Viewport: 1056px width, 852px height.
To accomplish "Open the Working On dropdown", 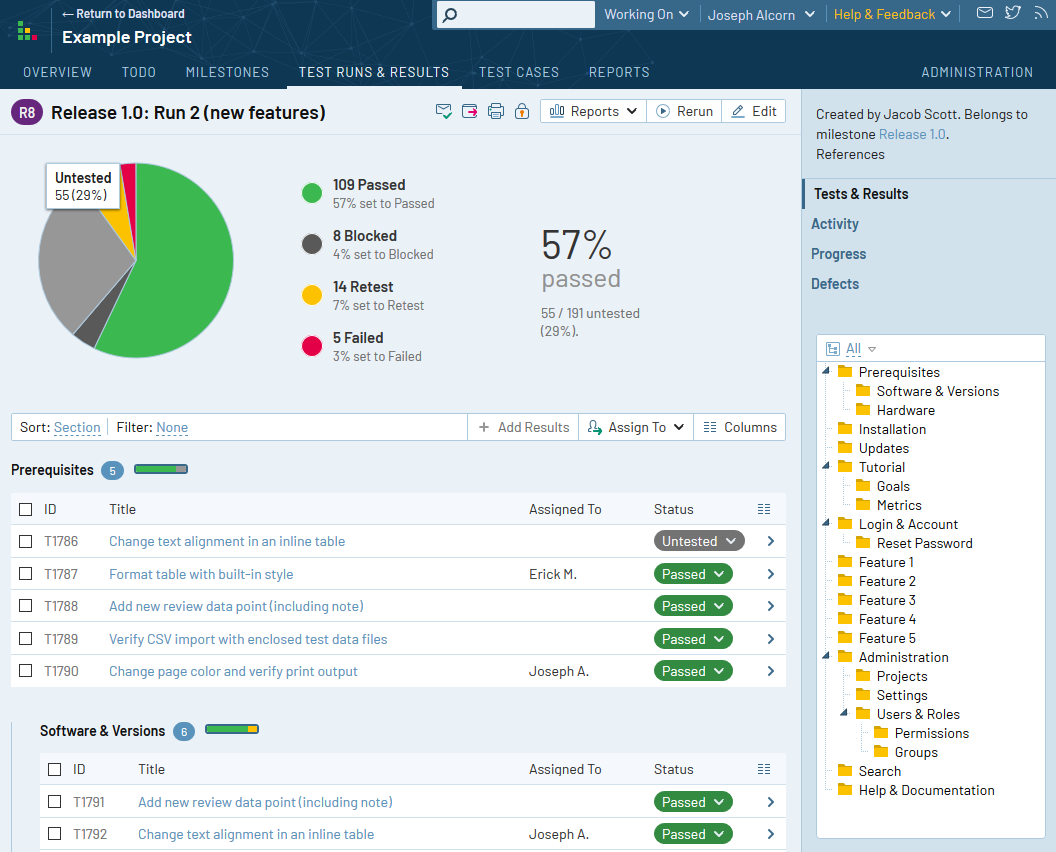I will click(x=646, y=14).
